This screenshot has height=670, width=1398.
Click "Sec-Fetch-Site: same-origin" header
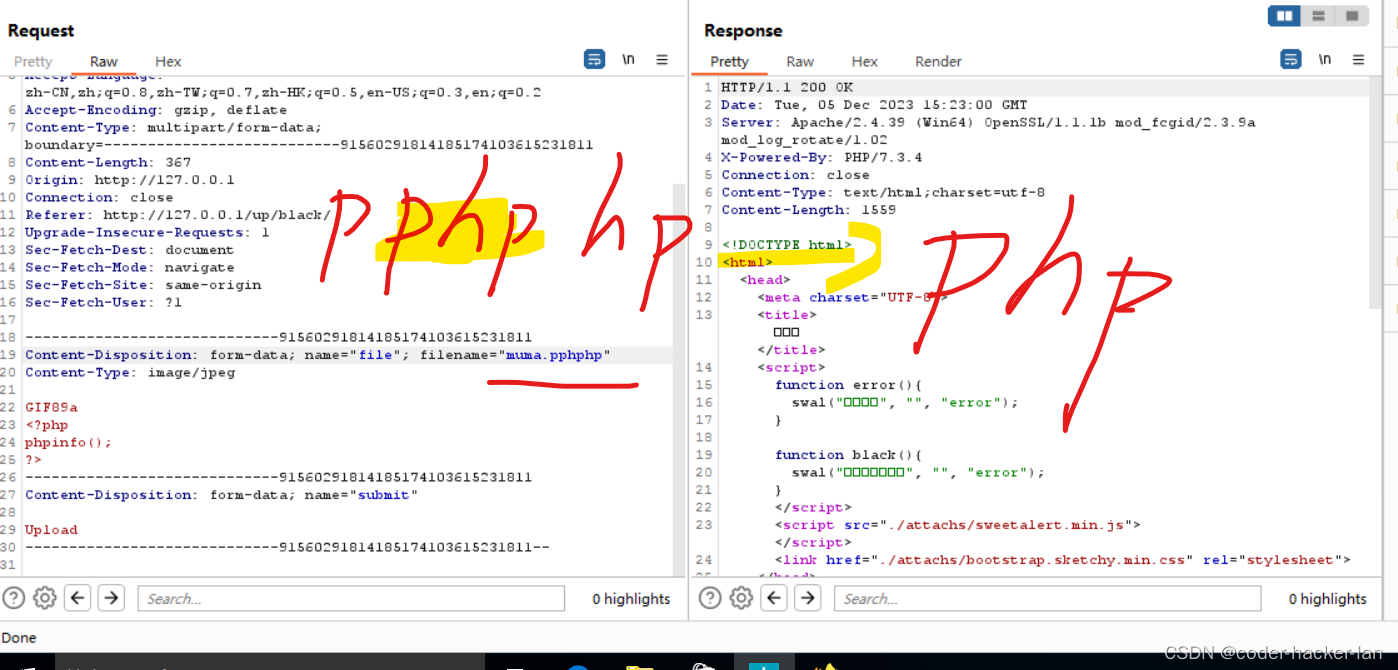click(143, 285)
